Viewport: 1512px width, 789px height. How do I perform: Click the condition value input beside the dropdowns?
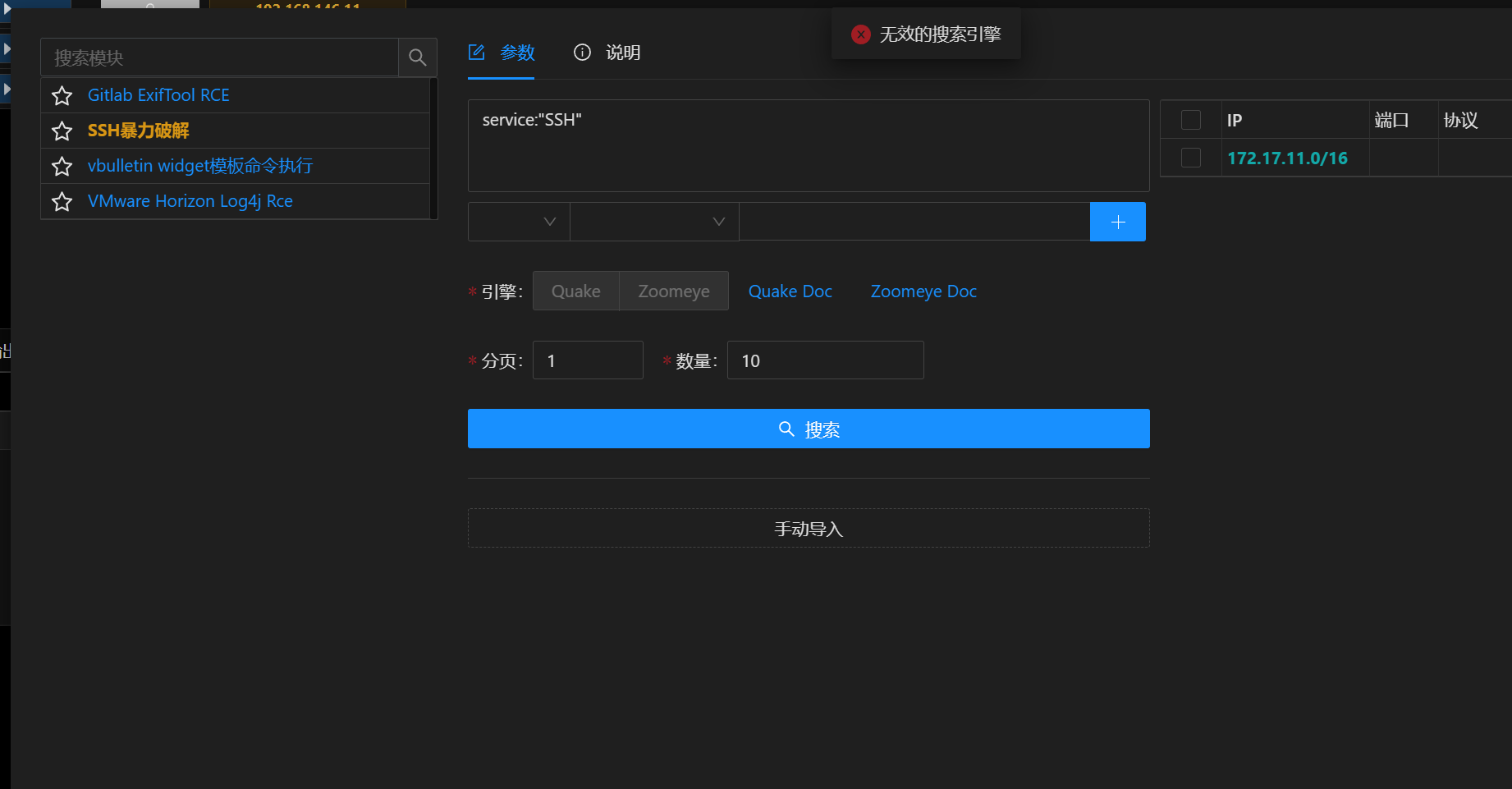pos(914,222)
